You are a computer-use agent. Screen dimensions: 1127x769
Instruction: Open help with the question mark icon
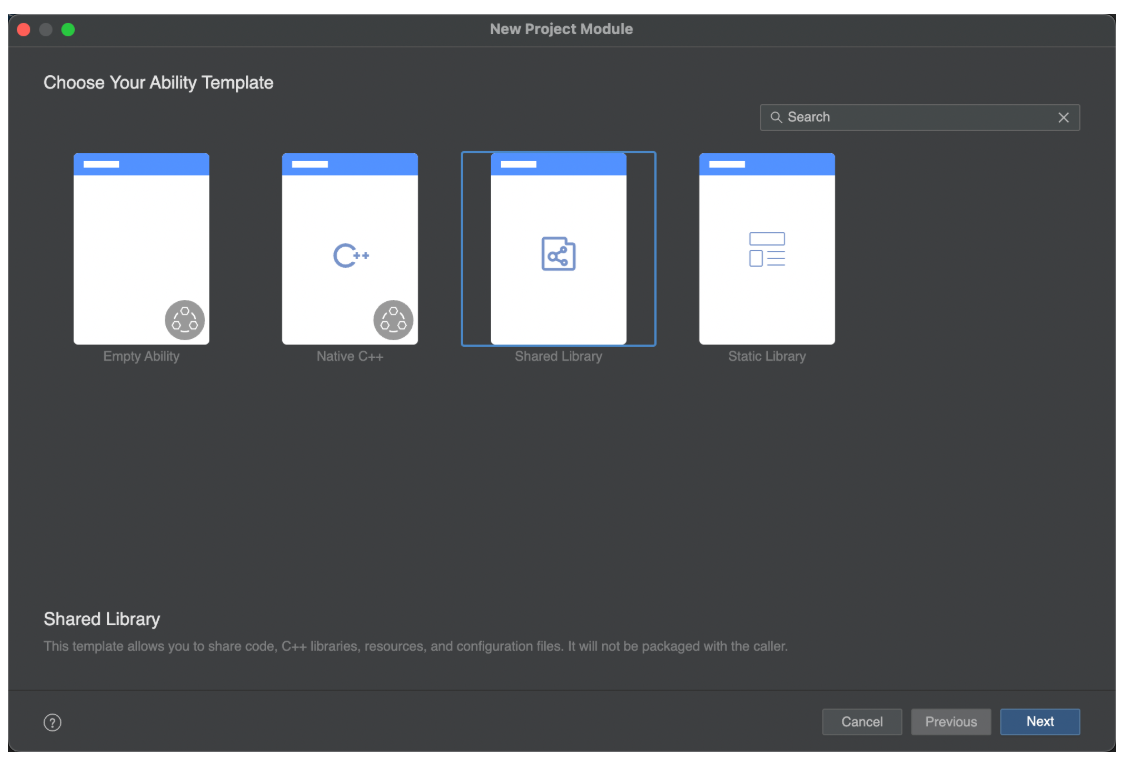tap(52, 722)
